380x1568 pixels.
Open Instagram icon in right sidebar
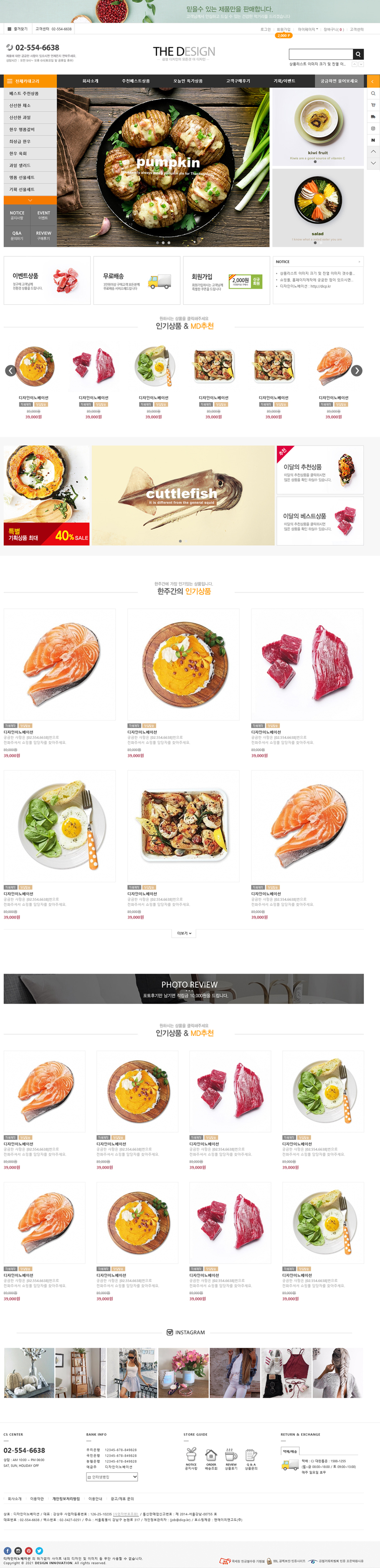pyautogui.click(x=373, y=129)
